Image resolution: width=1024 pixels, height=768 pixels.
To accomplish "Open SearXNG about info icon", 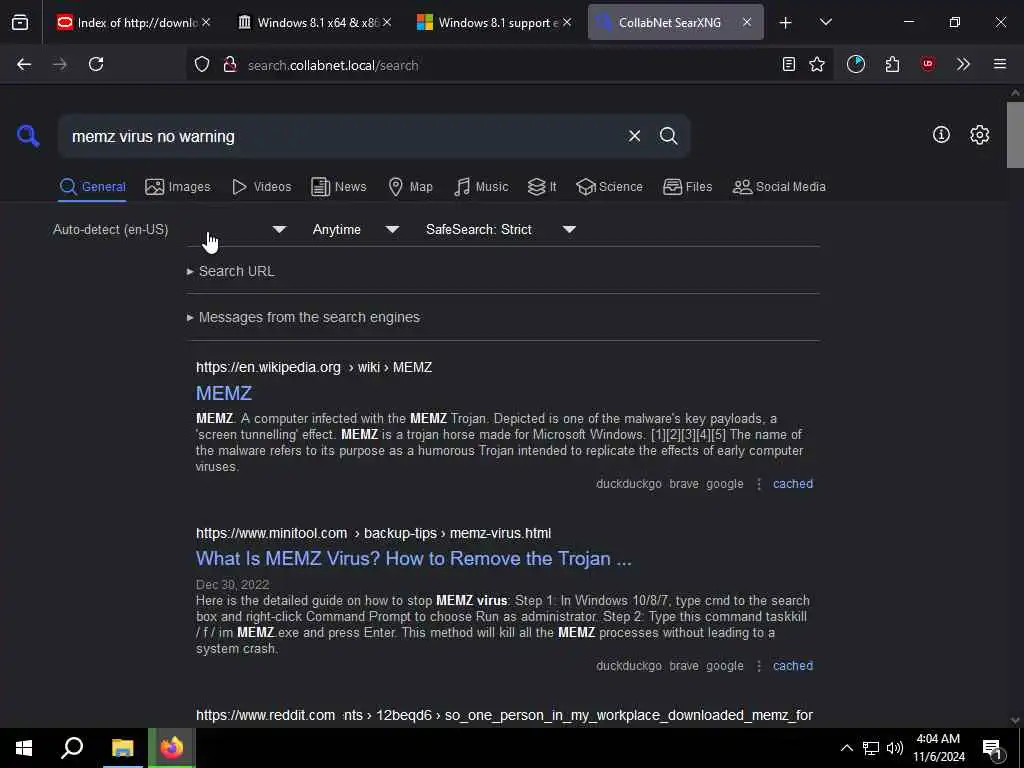I will tap(941, 135).
